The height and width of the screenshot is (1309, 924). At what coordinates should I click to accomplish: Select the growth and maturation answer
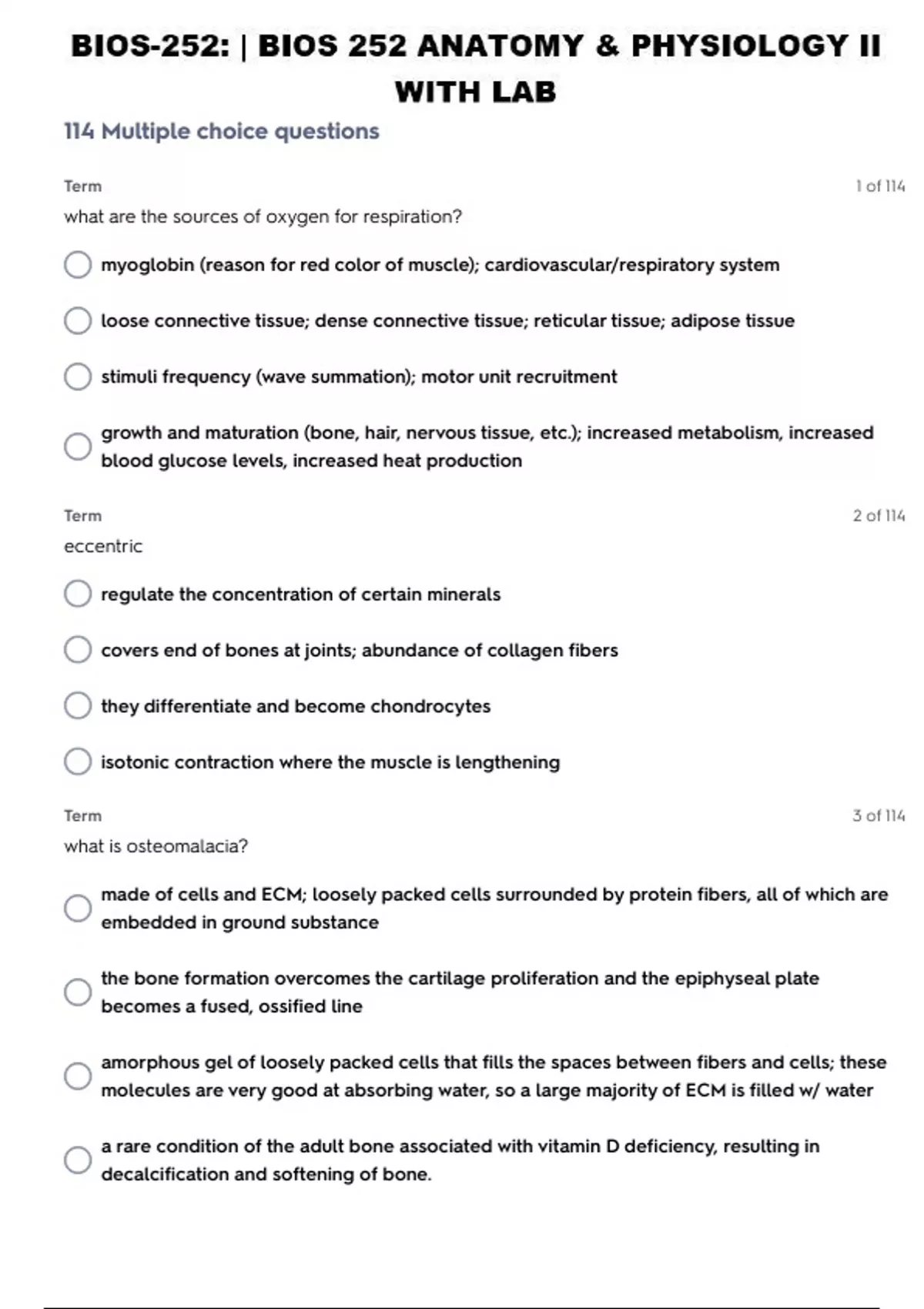(x=78, y=447)
